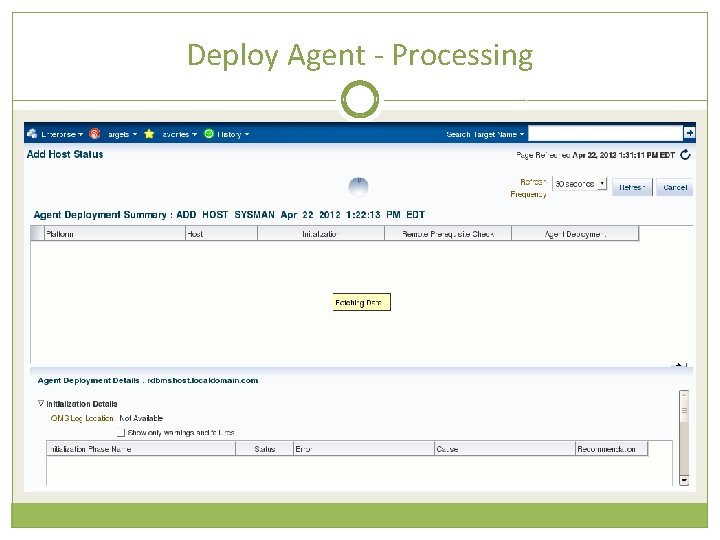Open the Enterprise menu
Screen dimensions: 720x540
[x=62, y=134]
